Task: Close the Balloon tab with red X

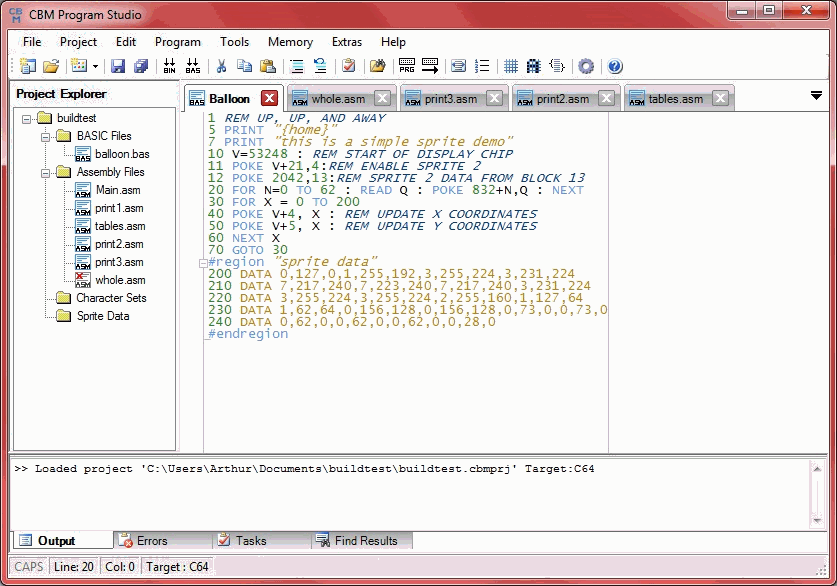Action: point(269,98)
